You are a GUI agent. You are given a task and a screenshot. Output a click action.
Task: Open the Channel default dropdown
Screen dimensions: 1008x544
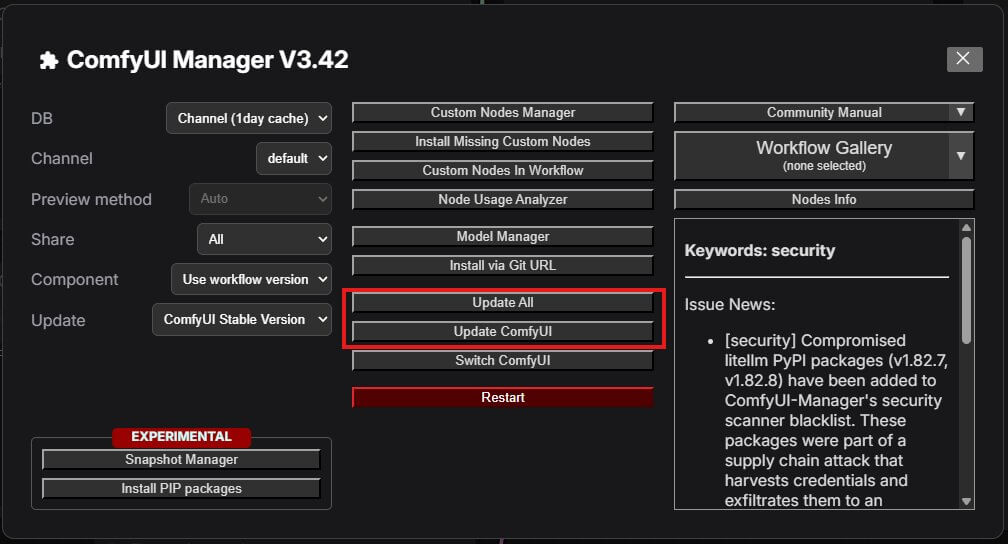point(294,158)
